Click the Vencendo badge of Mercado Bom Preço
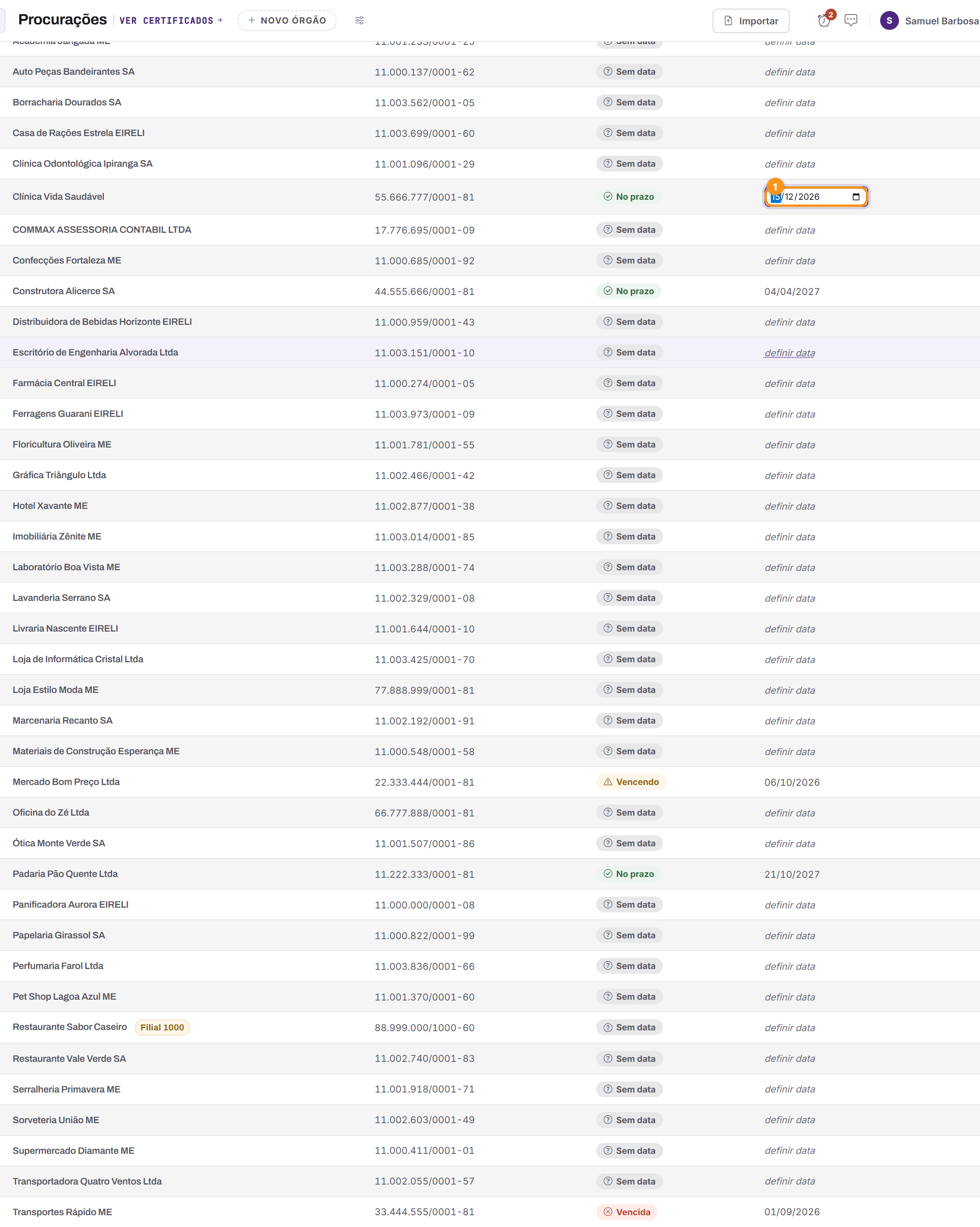 pos(630,782)
